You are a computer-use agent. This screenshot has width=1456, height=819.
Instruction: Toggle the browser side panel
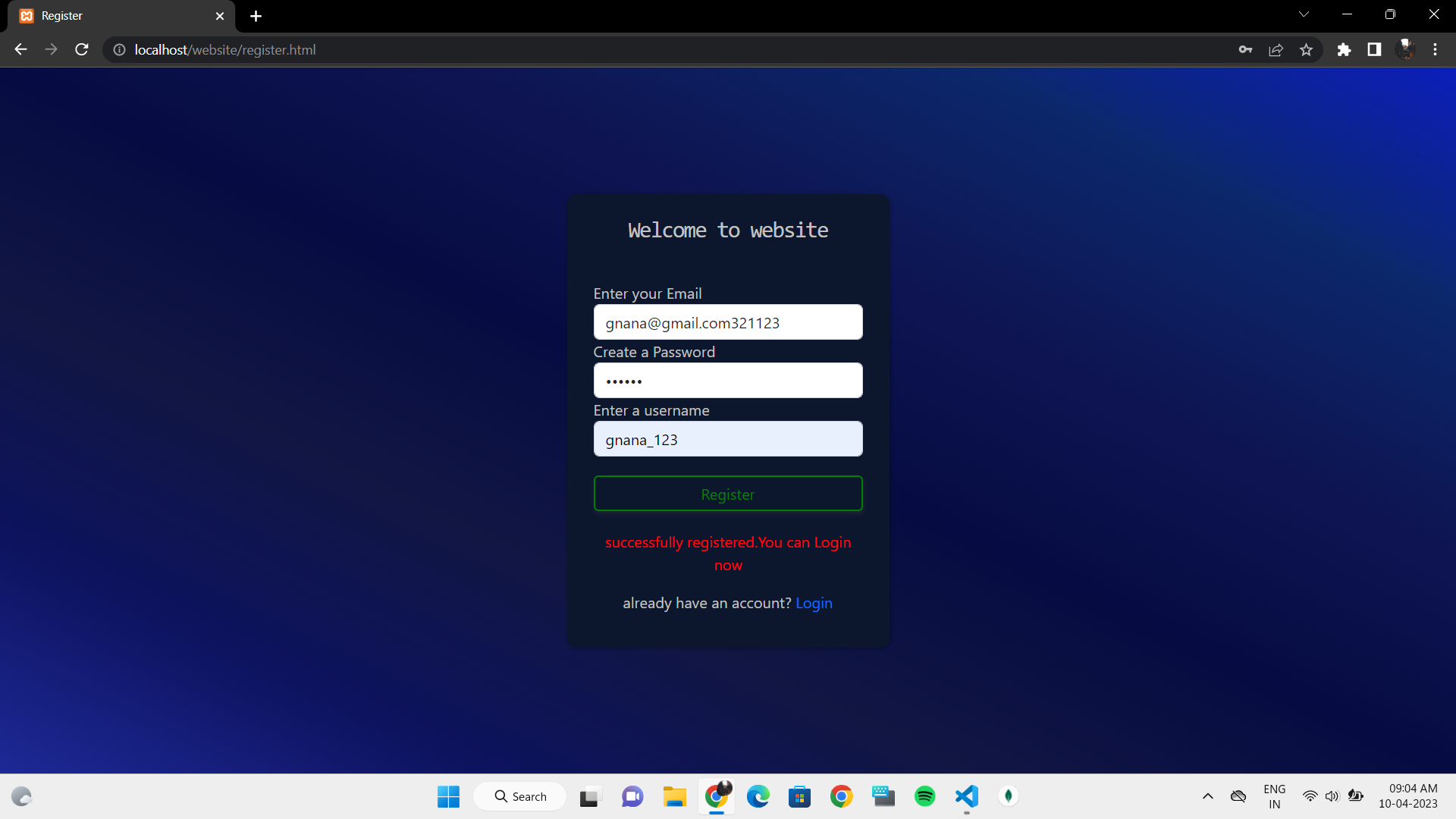click(x=1374, y=49)
